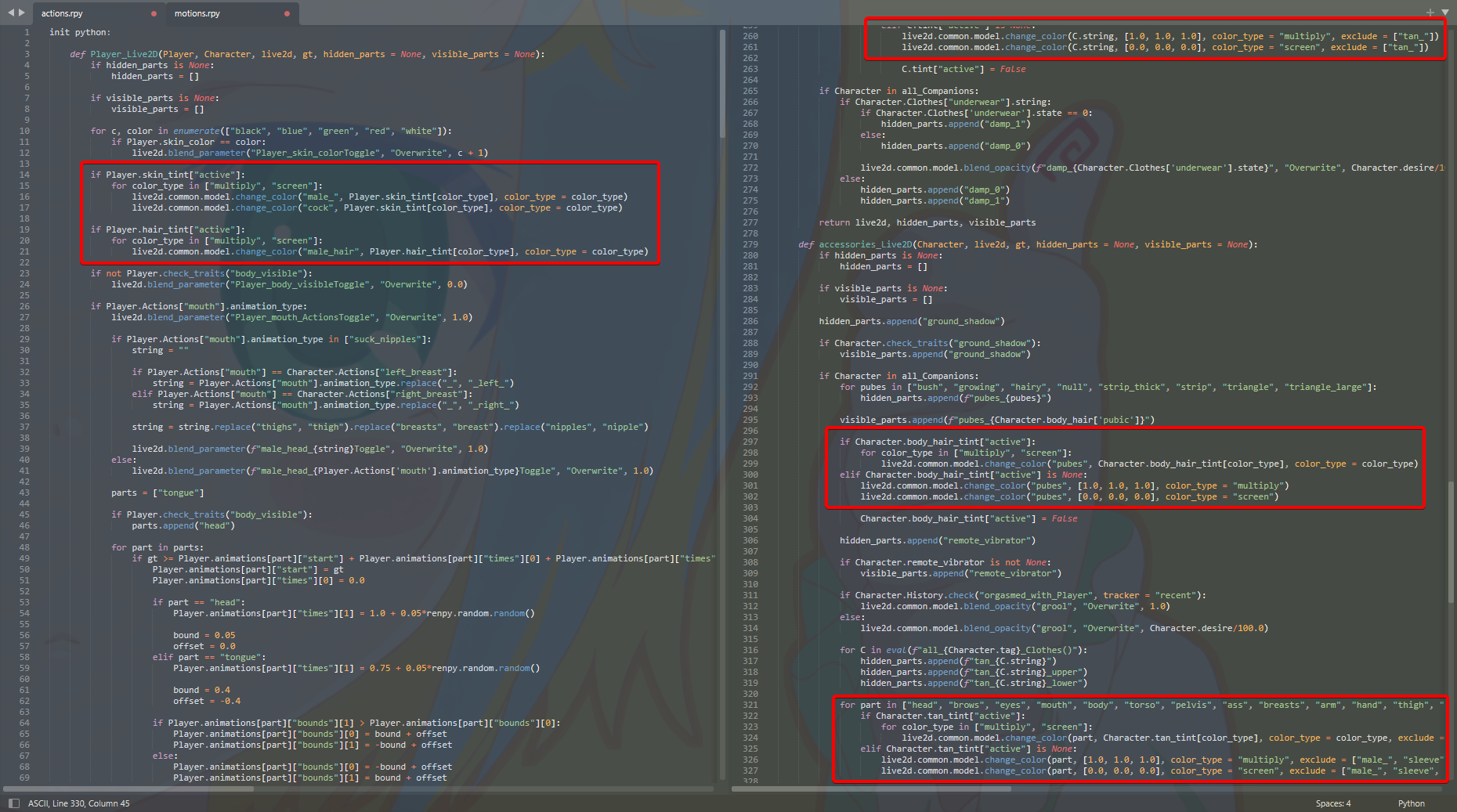
Task: Click the left tab scroll arrow
Action: (x=10, y=13)
